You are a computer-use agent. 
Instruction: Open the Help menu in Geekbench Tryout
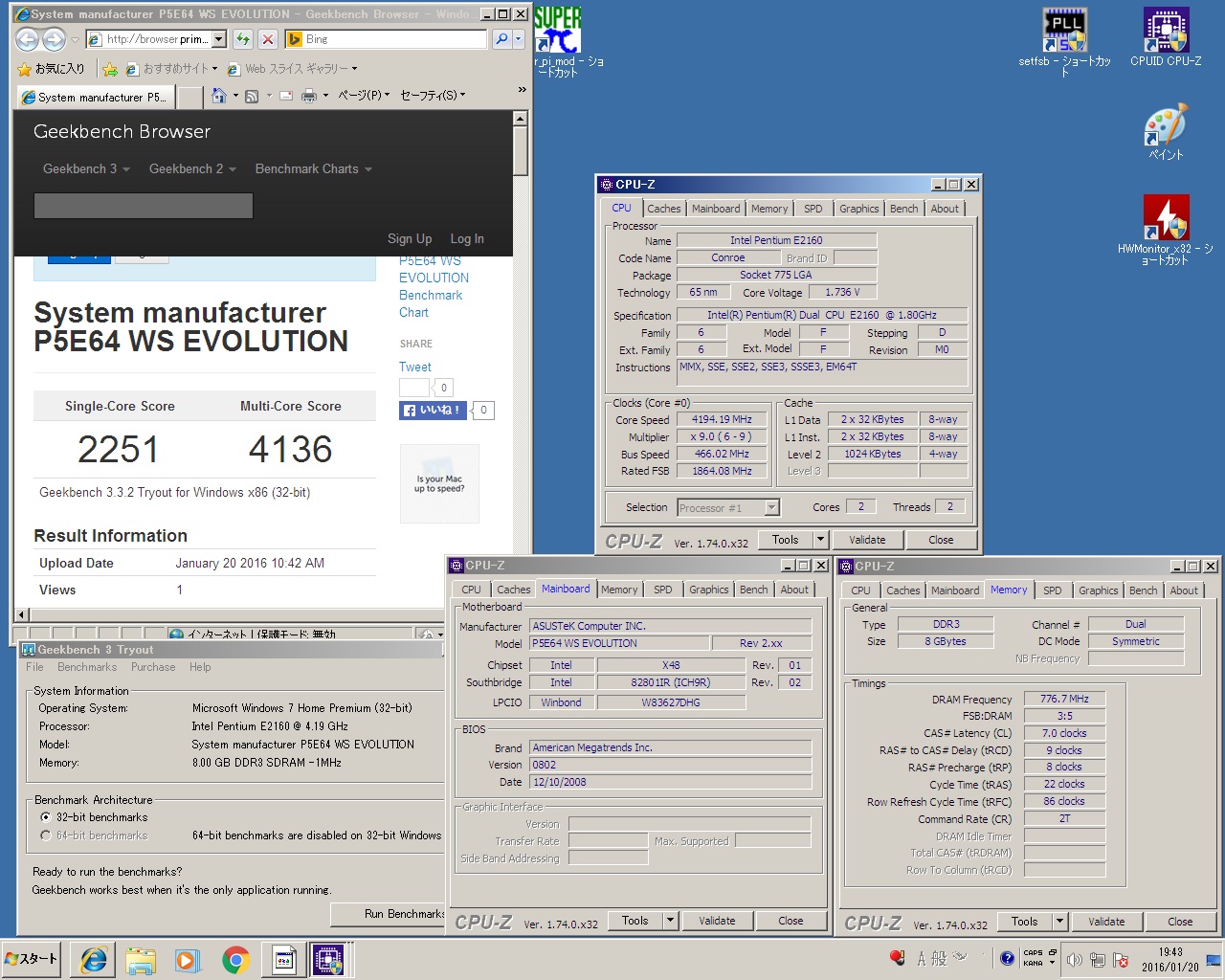(200, 667)
